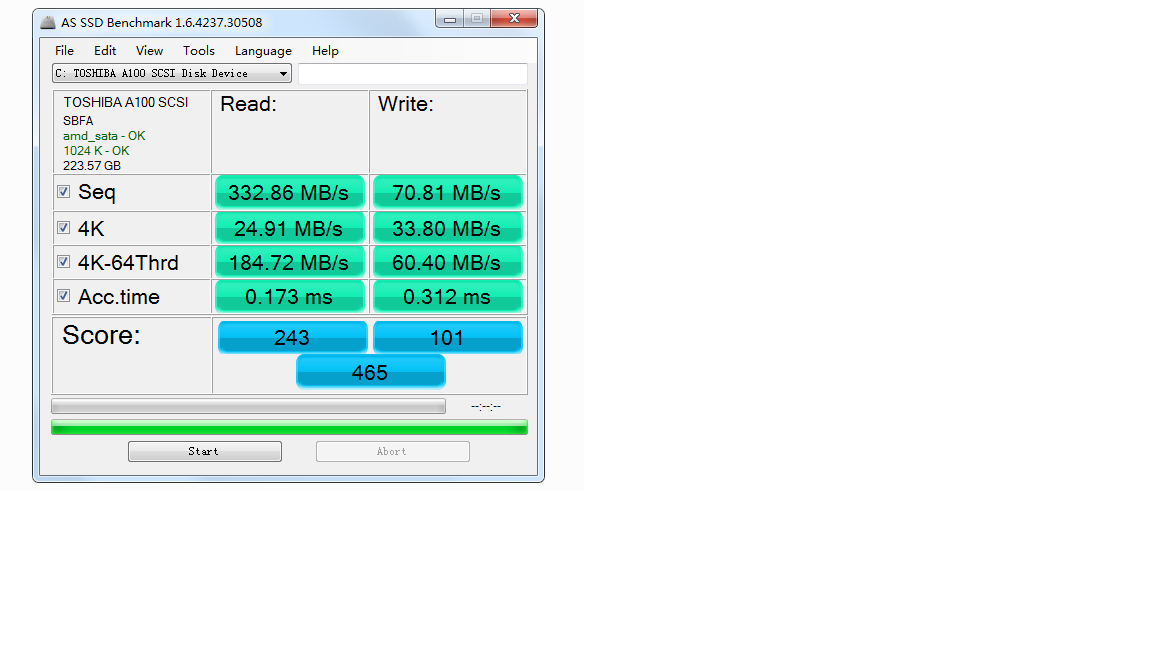Viewport: 1152px width, 648px height.
Task: Click the read access time 0.173 ms
Action: (289, 297)
